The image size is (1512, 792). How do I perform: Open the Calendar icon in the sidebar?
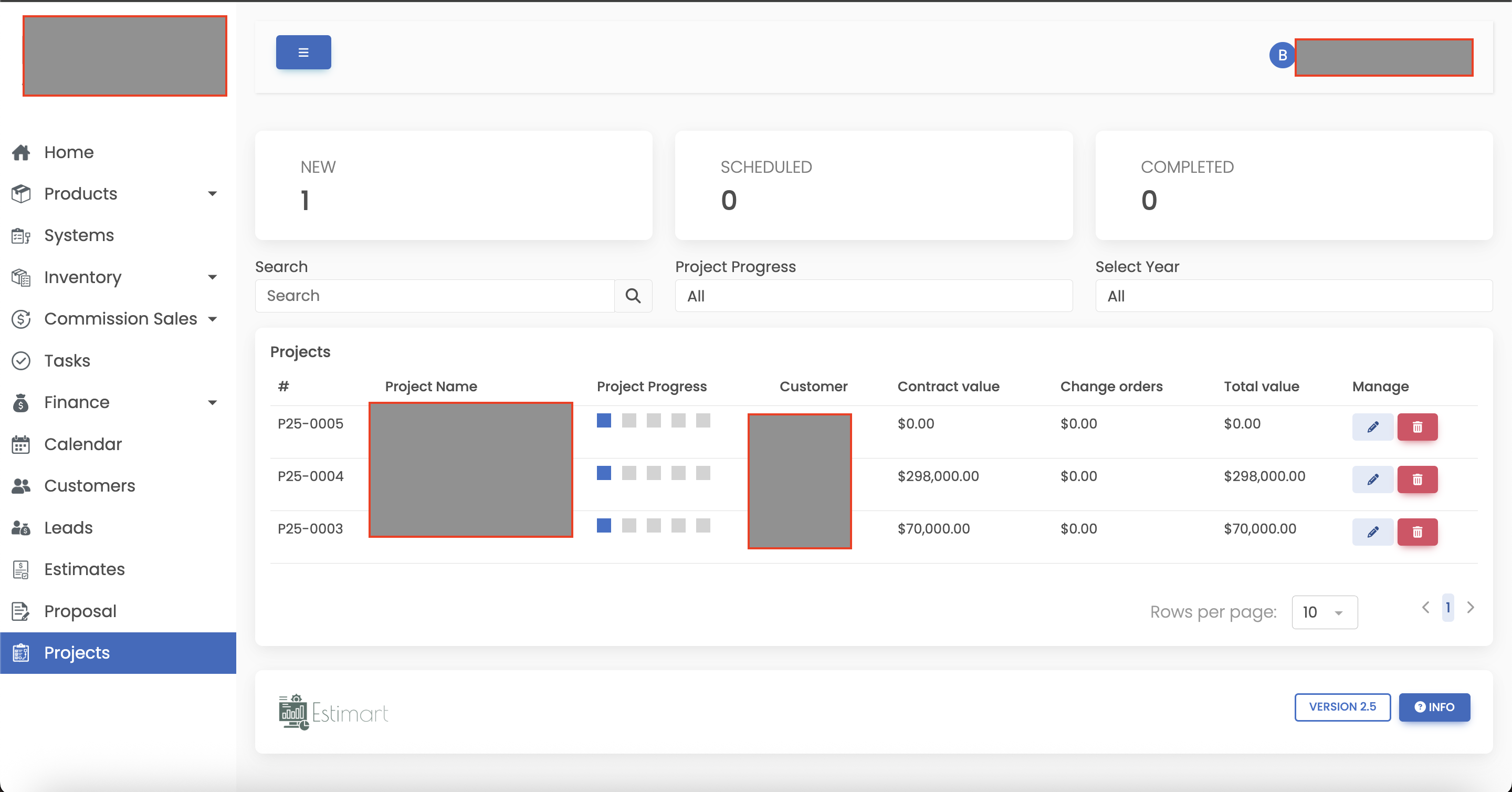[x=21, y=444]
